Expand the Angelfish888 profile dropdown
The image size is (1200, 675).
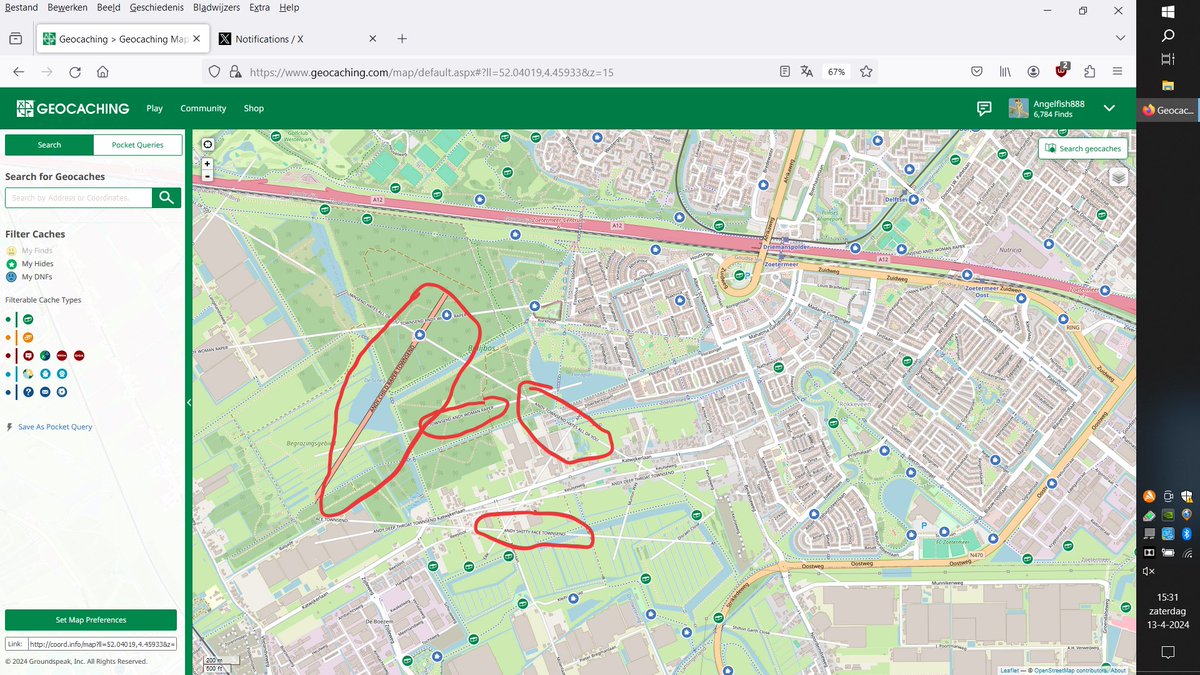point(1108,108)
